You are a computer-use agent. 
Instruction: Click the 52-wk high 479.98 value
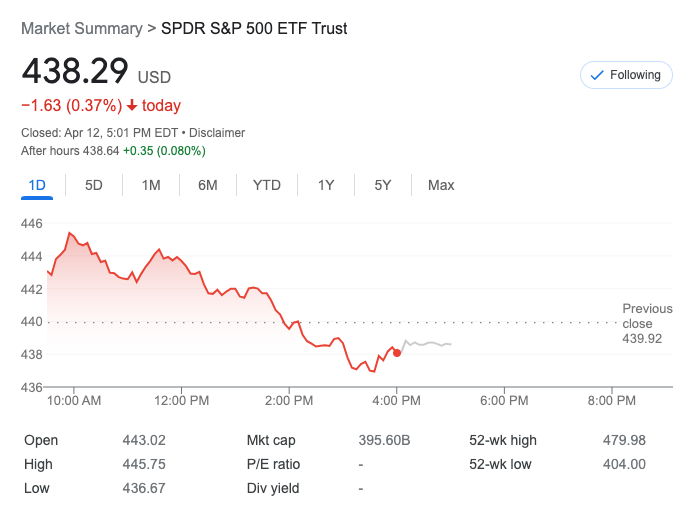625,440
